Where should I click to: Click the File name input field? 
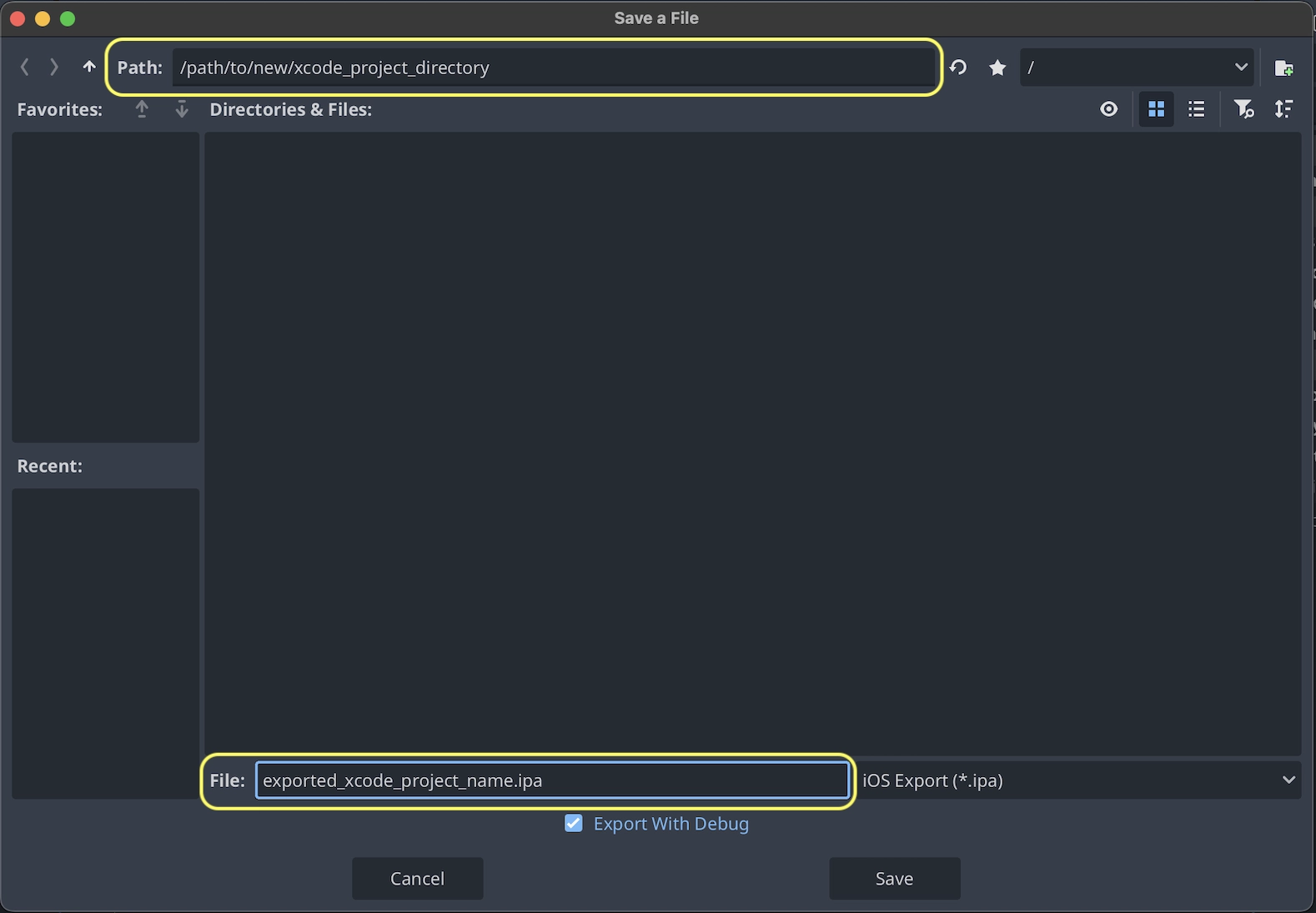coord(552,780)
